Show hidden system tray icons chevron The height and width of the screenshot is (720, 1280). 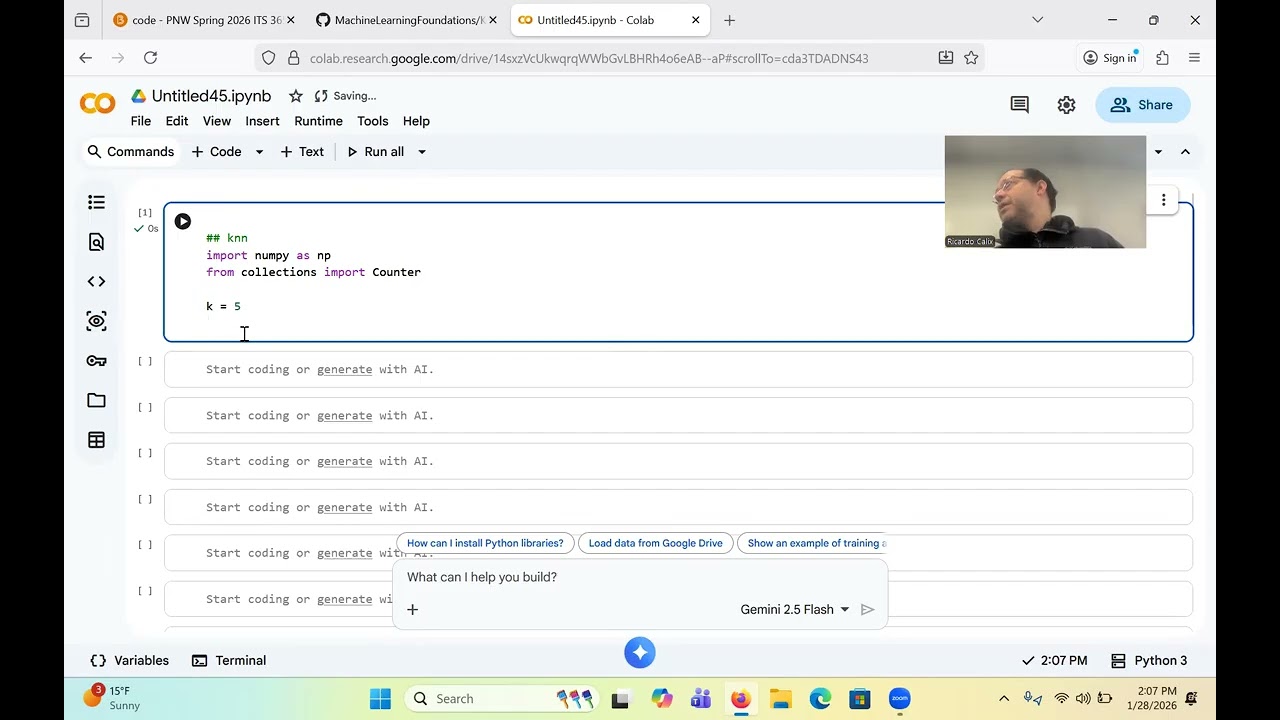point(1004,699)
